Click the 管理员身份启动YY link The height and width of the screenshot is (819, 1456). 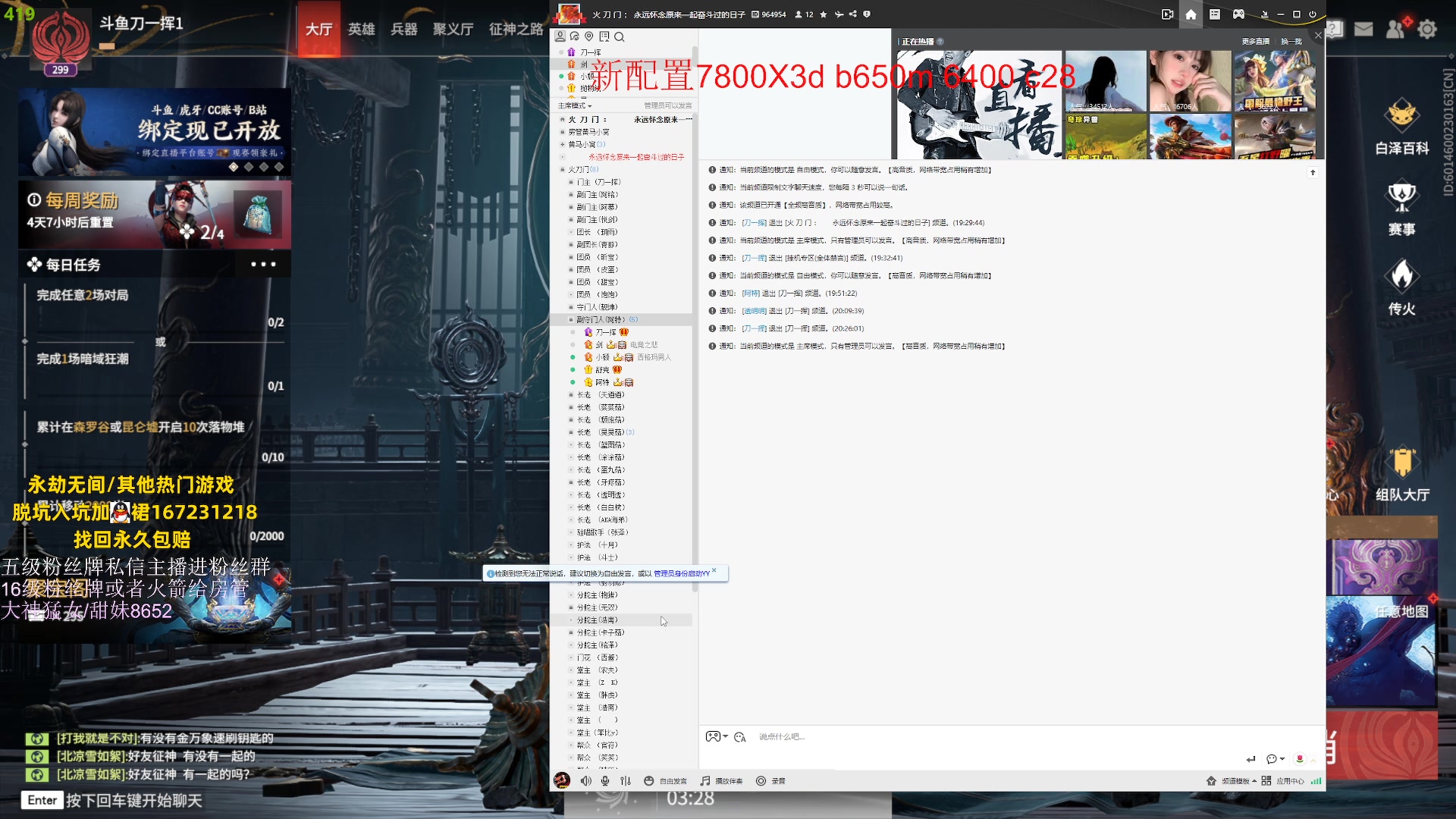pyautogui.click(x=681, y=574)
